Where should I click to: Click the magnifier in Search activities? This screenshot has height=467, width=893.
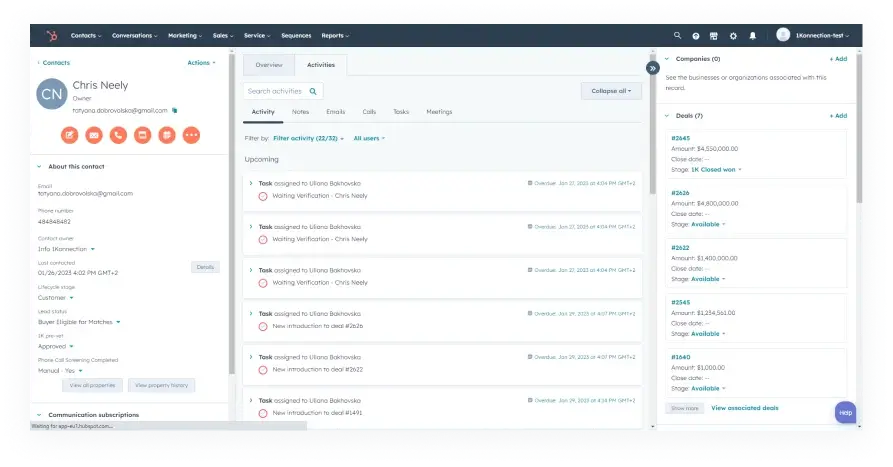point(313,91)
